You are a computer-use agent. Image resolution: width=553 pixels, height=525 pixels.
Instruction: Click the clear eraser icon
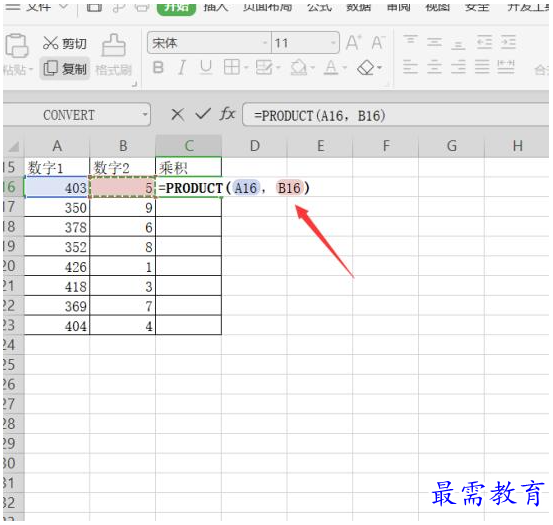click(x=365, y=67)
